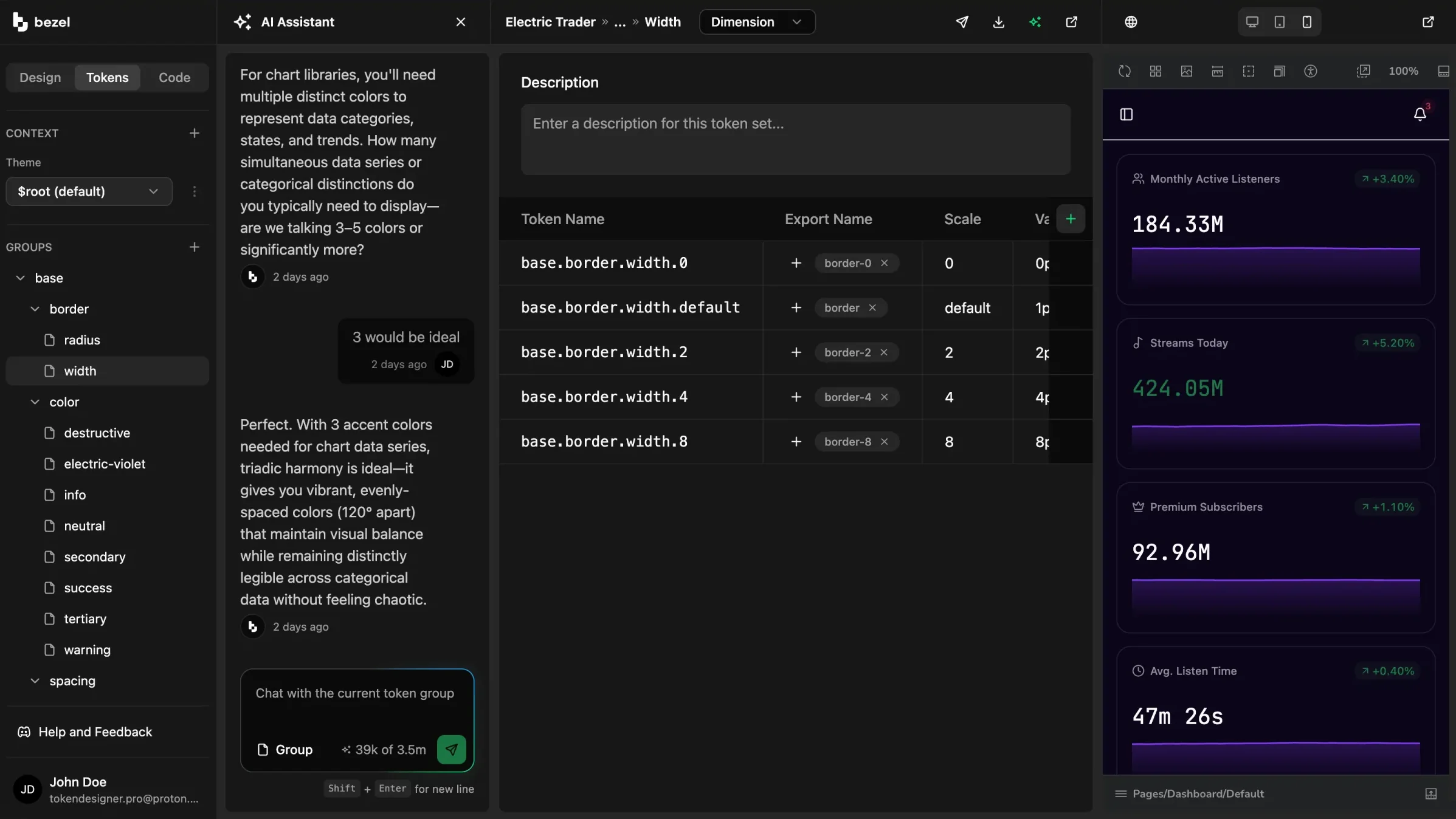The height and width of the screenshot is (819, 1456).
Task: Add export name for base.border.width.2
Action: point(796,352)
